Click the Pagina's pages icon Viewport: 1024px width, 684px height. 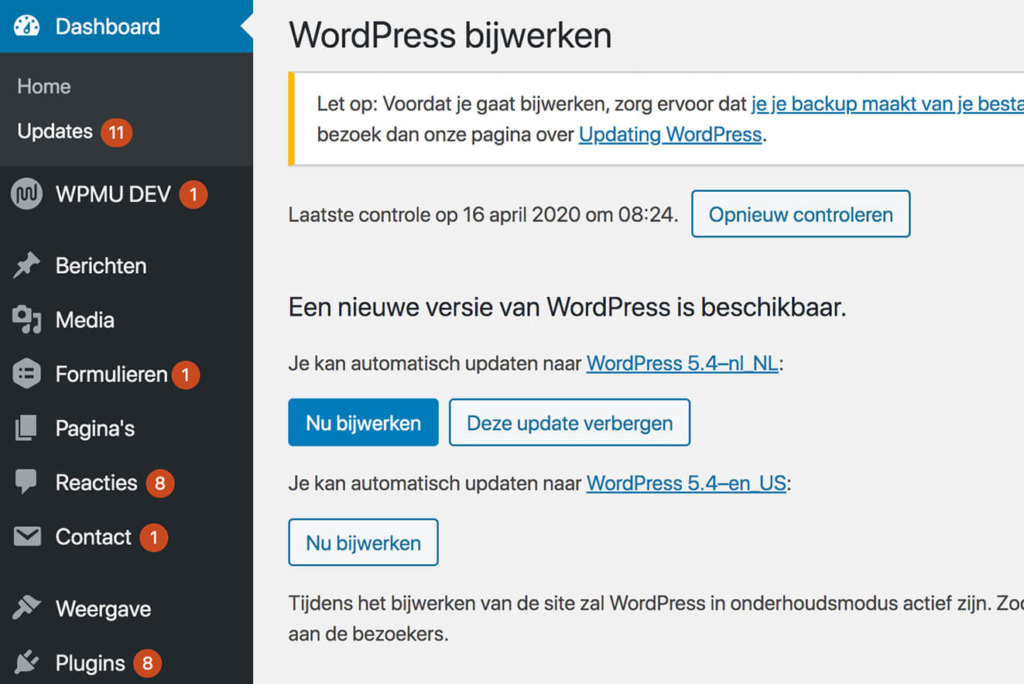point(27,428)
